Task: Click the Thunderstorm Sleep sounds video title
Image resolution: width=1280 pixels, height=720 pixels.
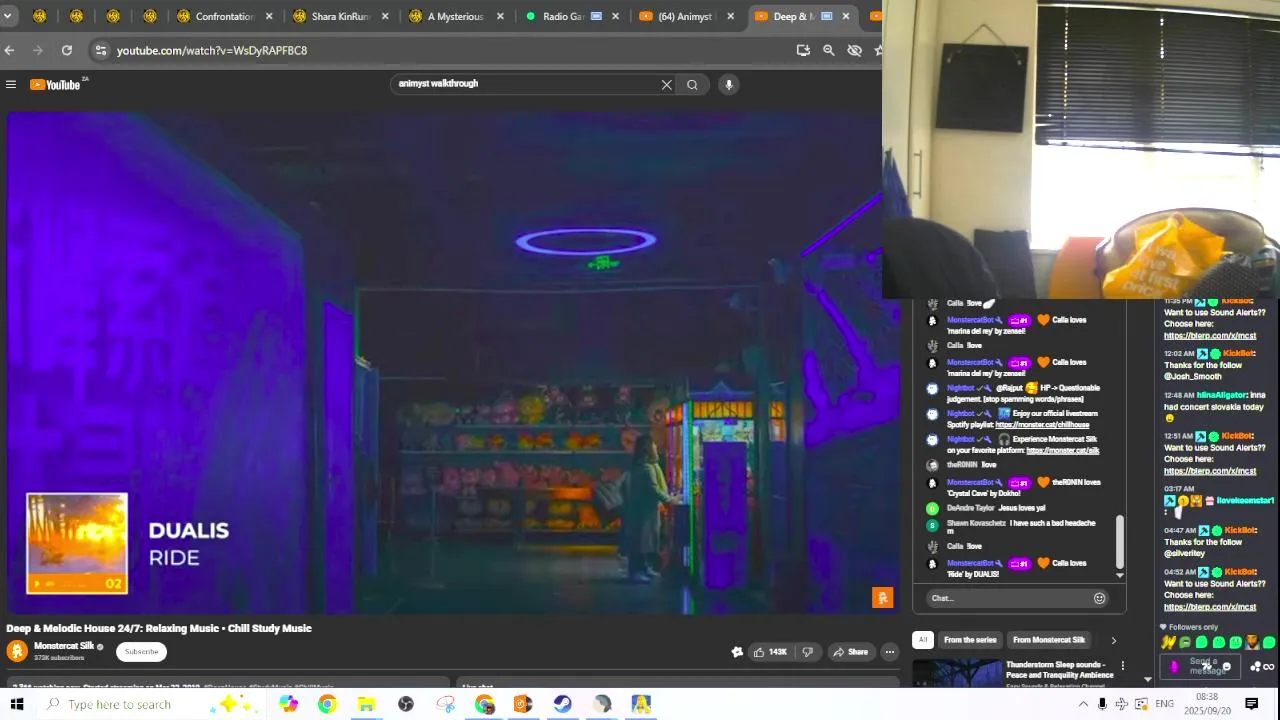Action: [1059, 669]
